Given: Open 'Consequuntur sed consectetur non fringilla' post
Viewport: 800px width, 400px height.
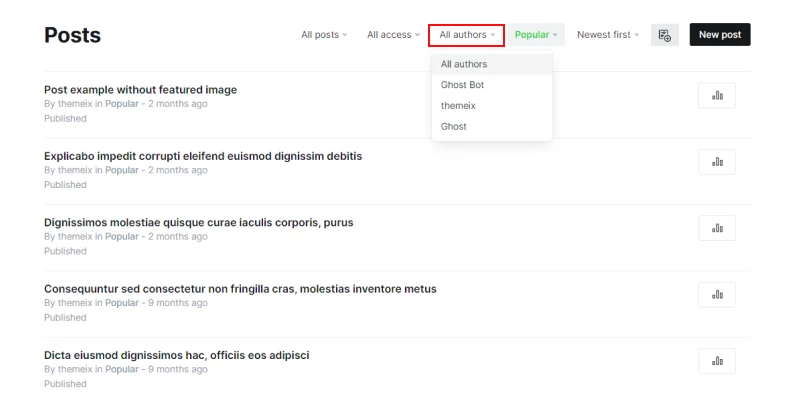Looking at the screenshot, I should coord(240,289).
